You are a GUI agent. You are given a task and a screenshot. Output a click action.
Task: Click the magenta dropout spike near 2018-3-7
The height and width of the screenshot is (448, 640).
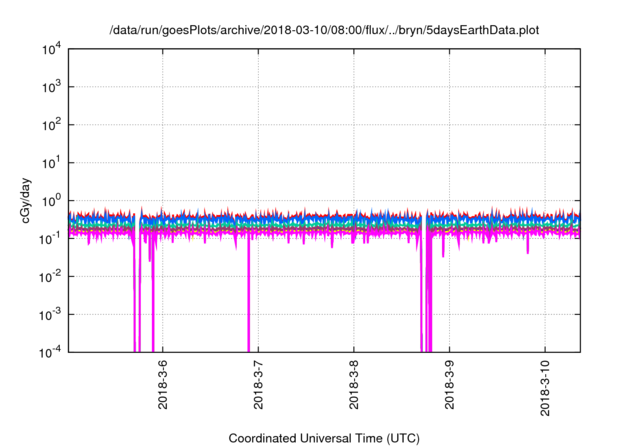pyautogui.click(x=248, y=294)
